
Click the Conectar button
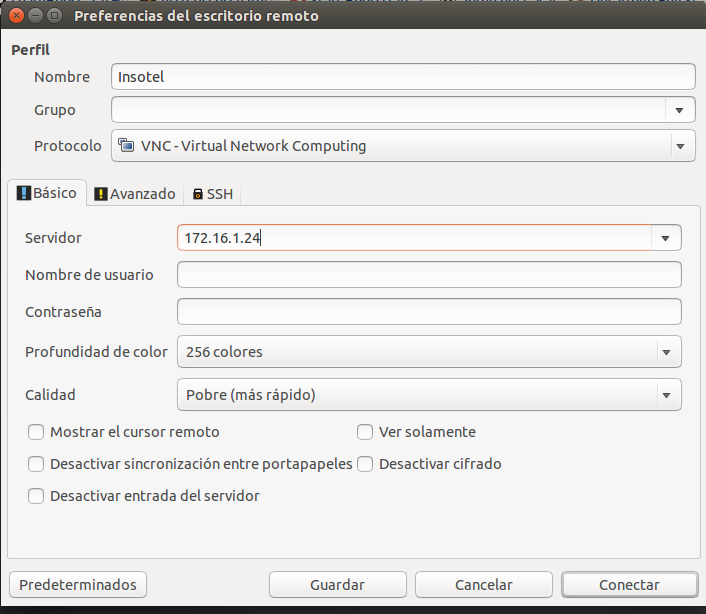tap(629, 584)
